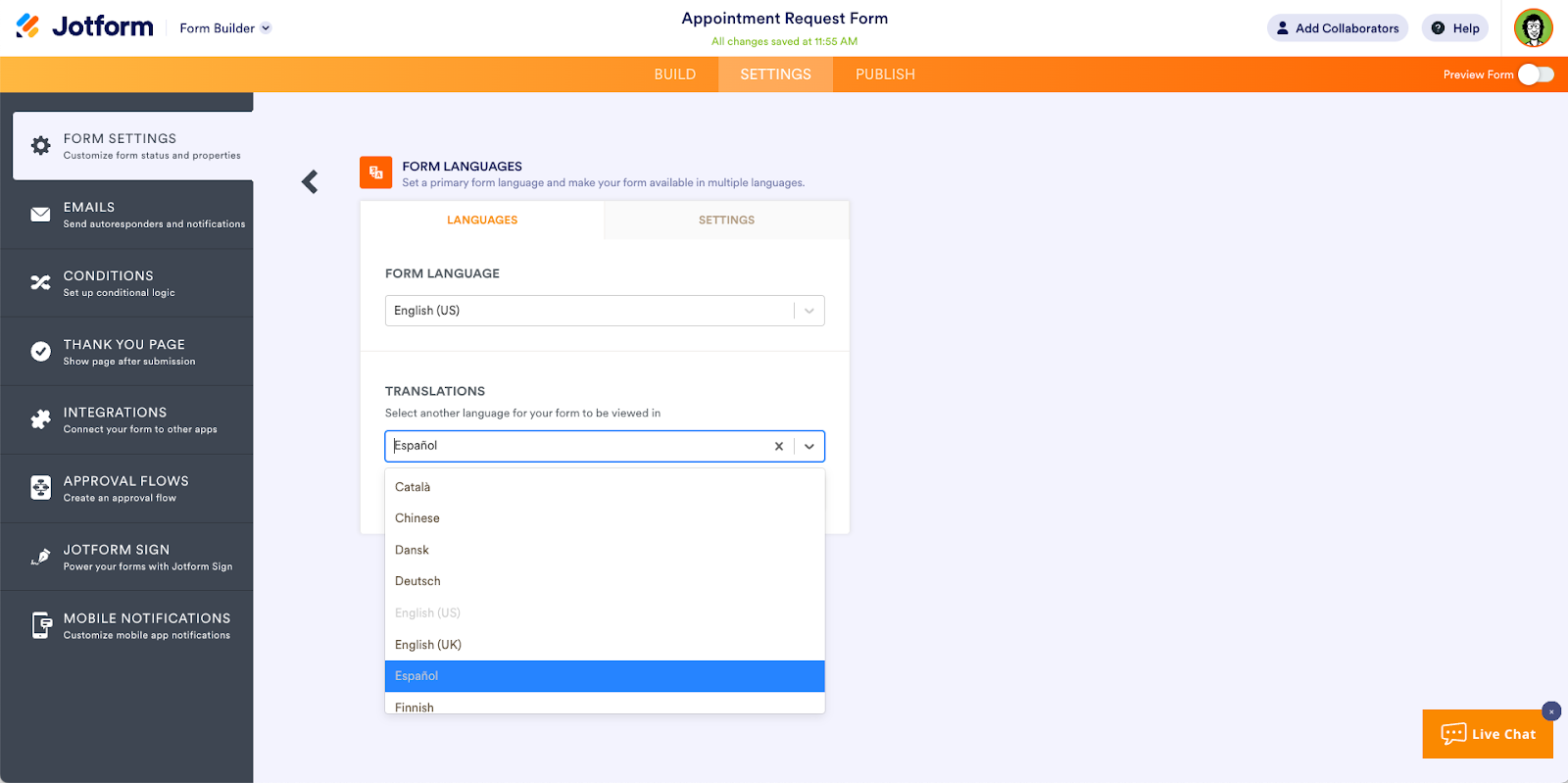Viewport: 1568px width, 783px height.
Task: Click the Form Settings gear icon
Action: pyautogui.click(x=40, y=146)
